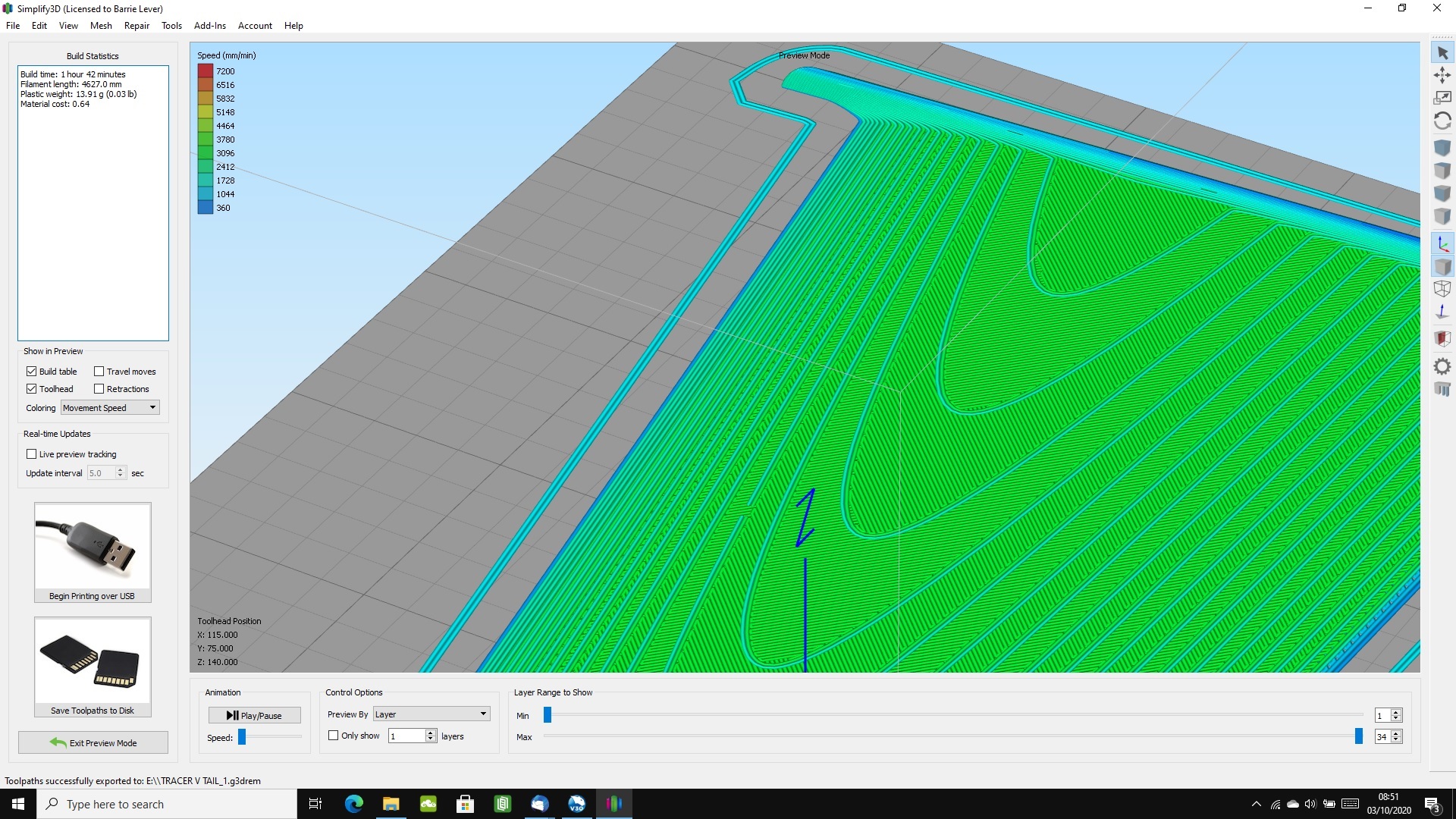Activate the scale model tool
Screen dimensions: 1456x819
tap(1442, 98)
